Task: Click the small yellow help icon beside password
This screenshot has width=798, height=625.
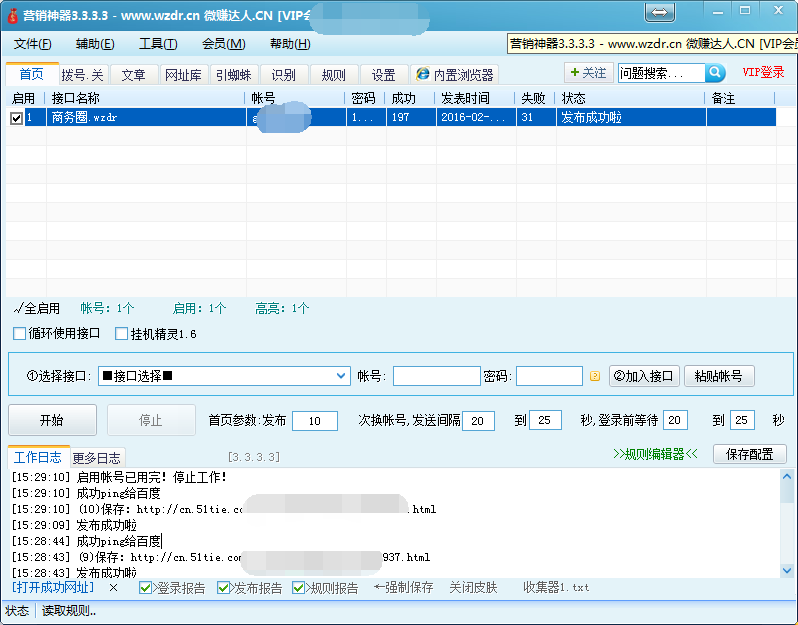Action: click(594, 377)
